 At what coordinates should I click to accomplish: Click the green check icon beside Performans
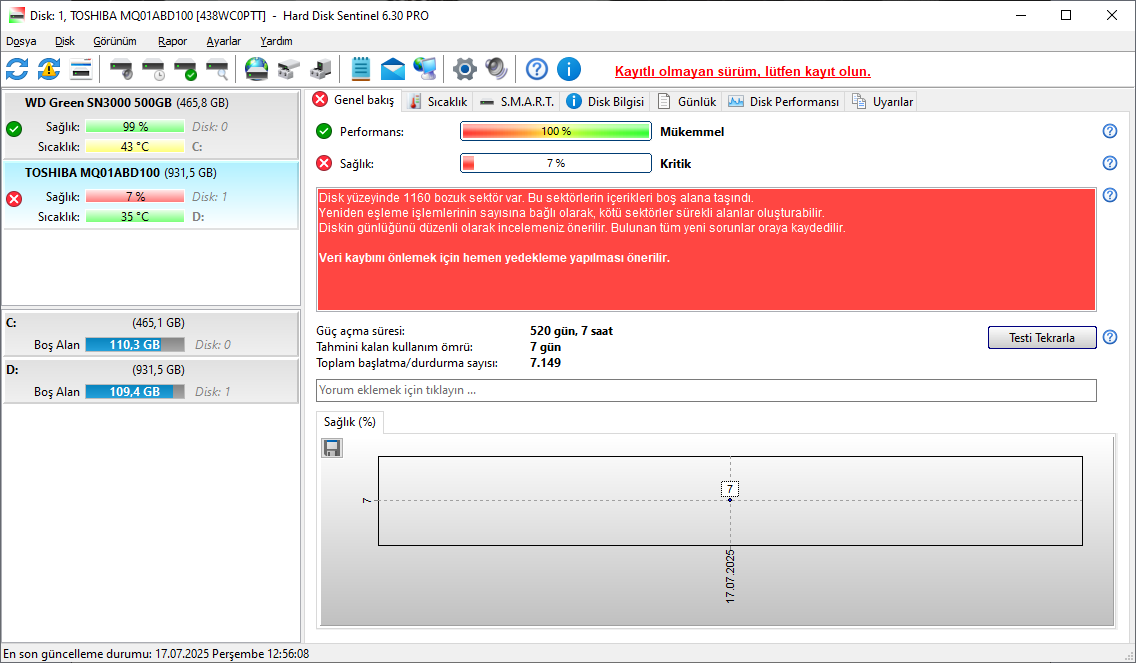pyautogui.click(x=324, y=131)
